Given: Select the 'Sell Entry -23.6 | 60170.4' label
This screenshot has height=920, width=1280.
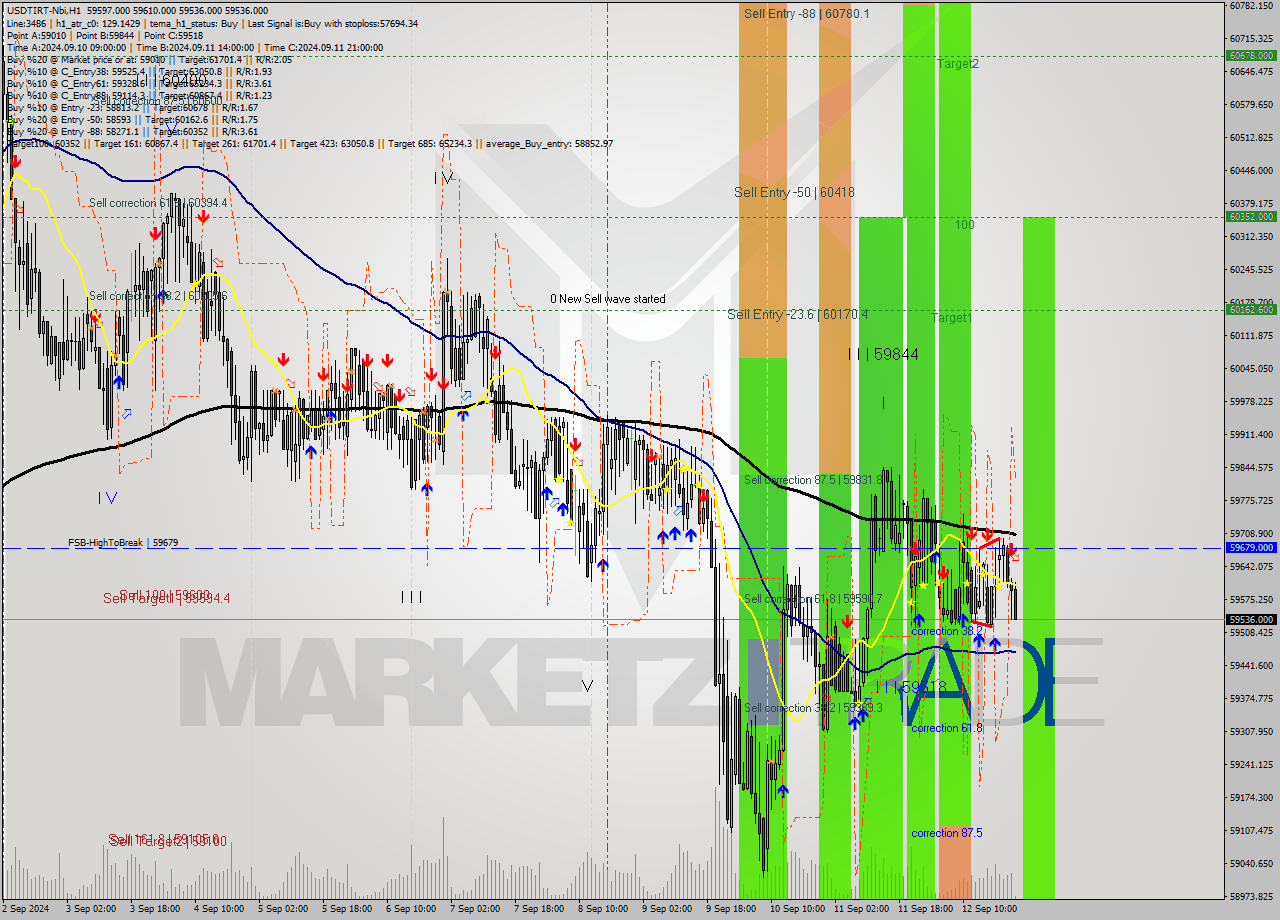Looking at the screenshot, I should click(x=797, y=314).
